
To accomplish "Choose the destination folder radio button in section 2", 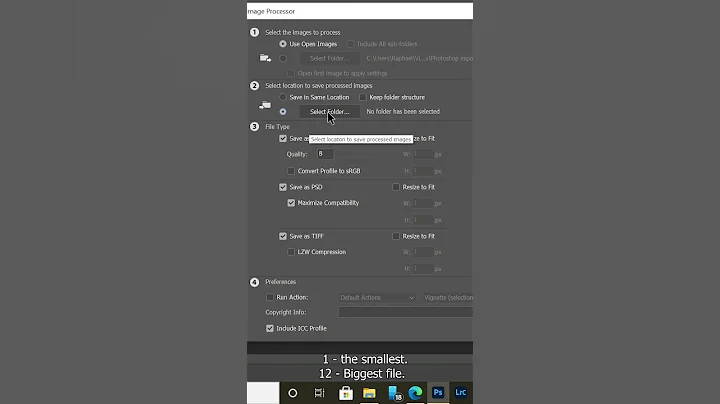I will pyautogui.click(x=283, y=112).
